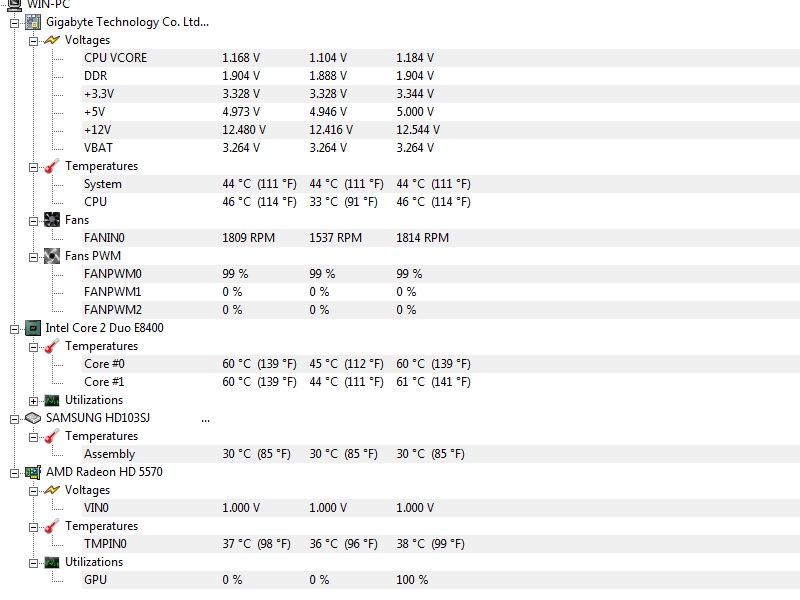
Task: Click the Intel Core 2 Duo processor icon
Action: [x=33, y=328]
